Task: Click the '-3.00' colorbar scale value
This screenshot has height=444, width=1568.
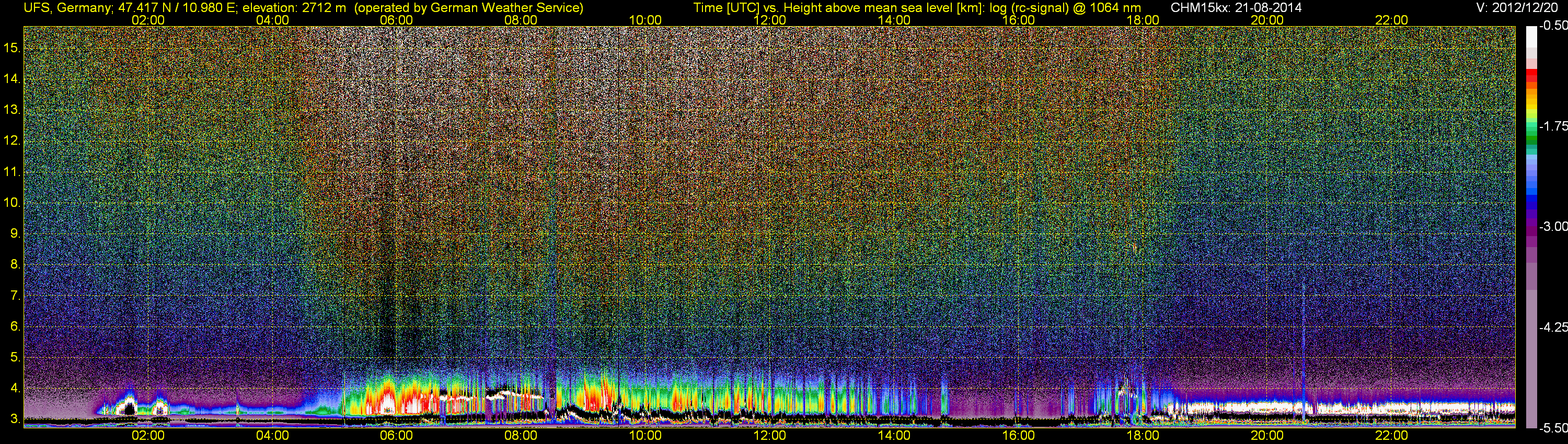Action: click(1553, 226)
